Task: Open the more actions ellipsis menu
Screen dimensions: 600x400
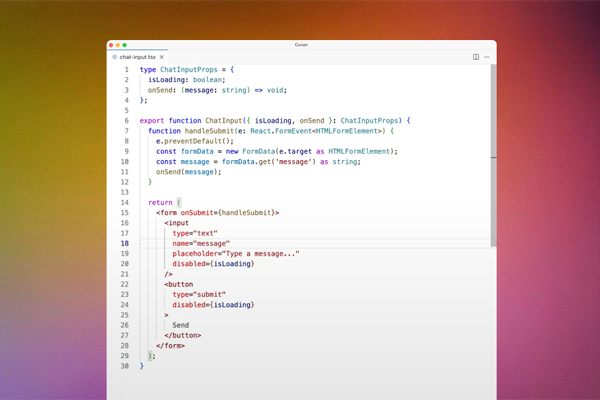Action: tap(487, 57)
